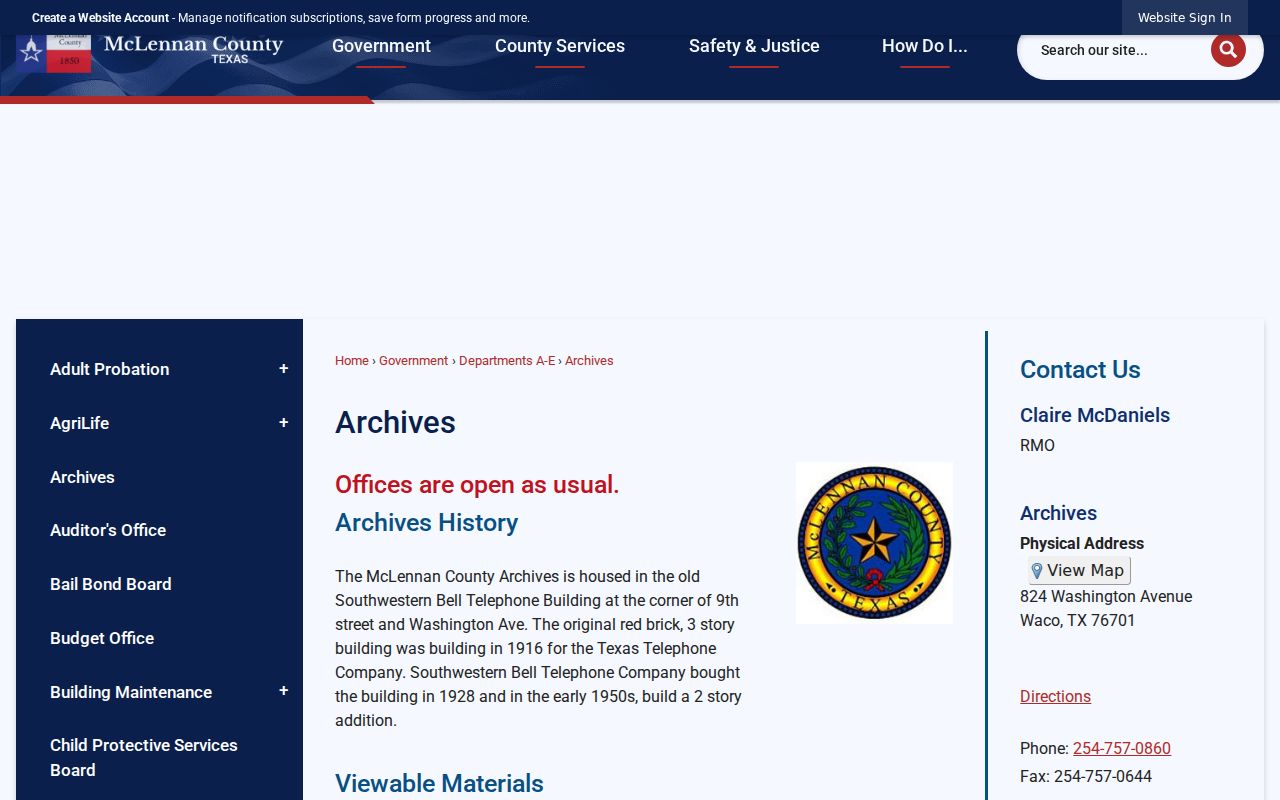Click the Archives History heading

pyautogui.click(x=426, y=523)
